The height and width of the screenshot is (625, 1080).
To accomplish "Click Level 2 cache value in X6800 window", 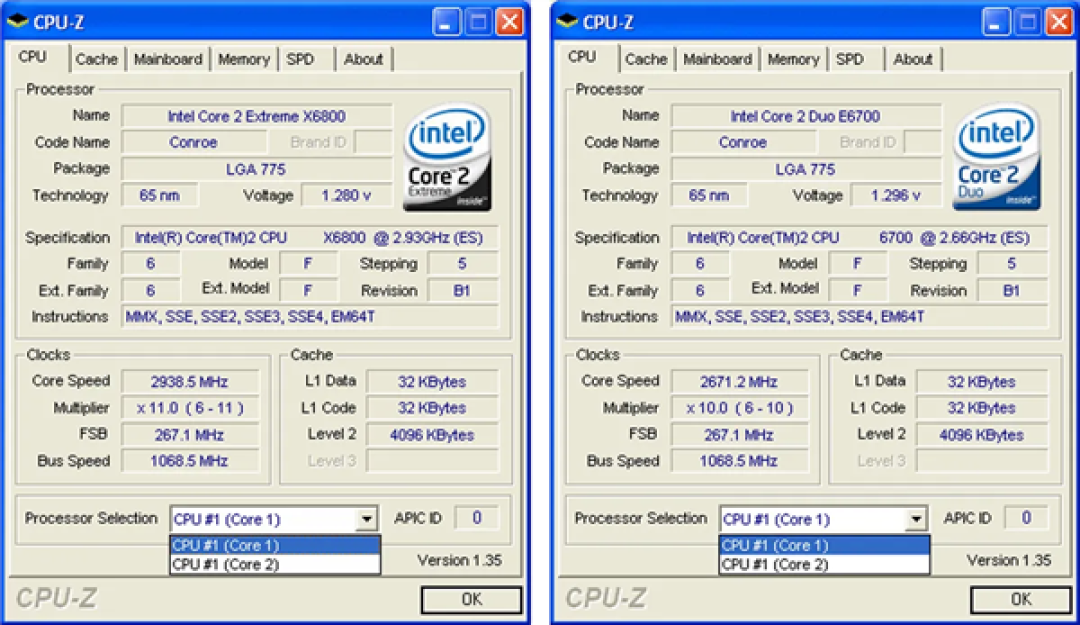I will click(432, 435).
